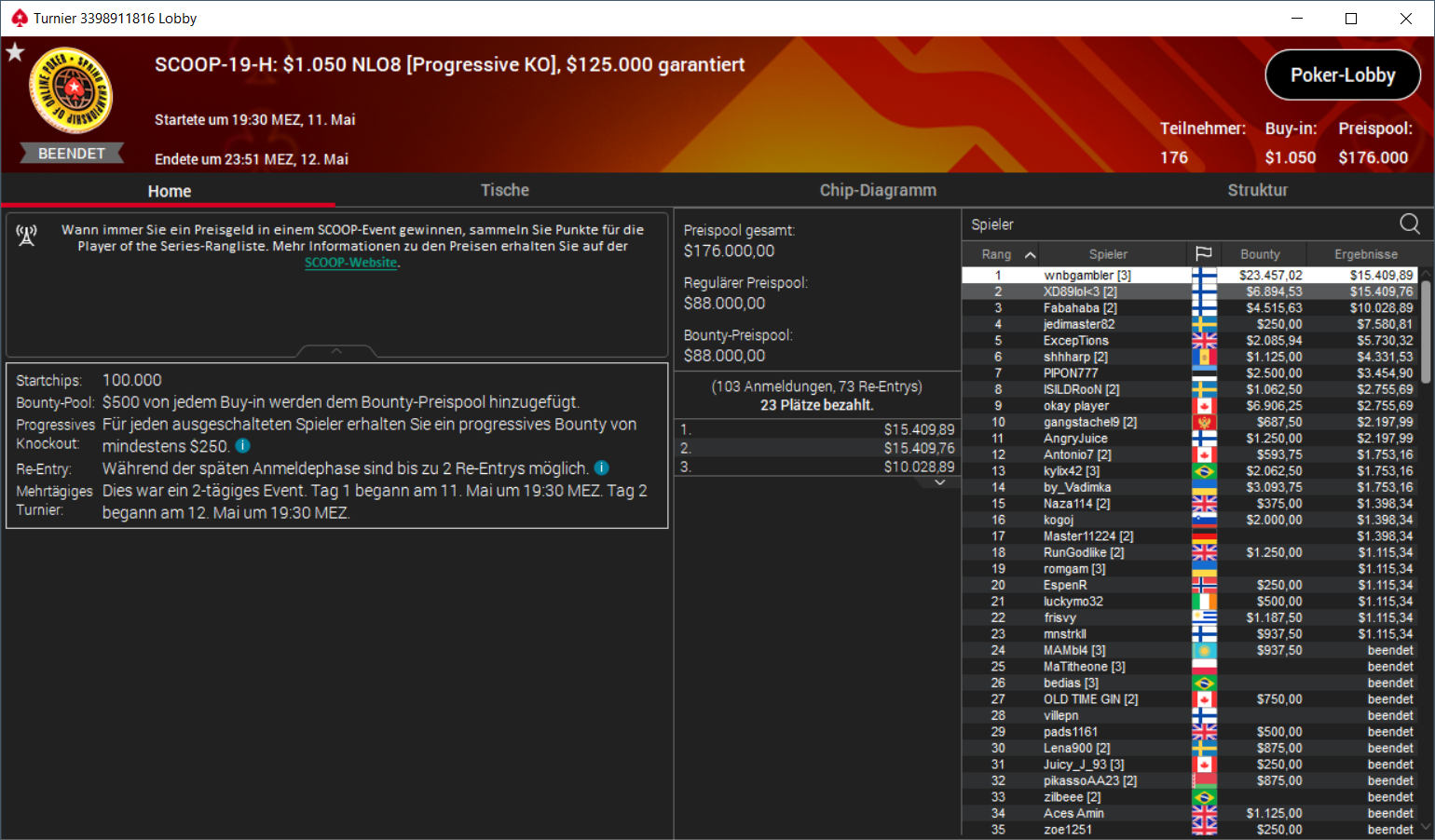Click the flag icon for Master11224
The image size is (1435, 840).
[x=1204, y=536]
